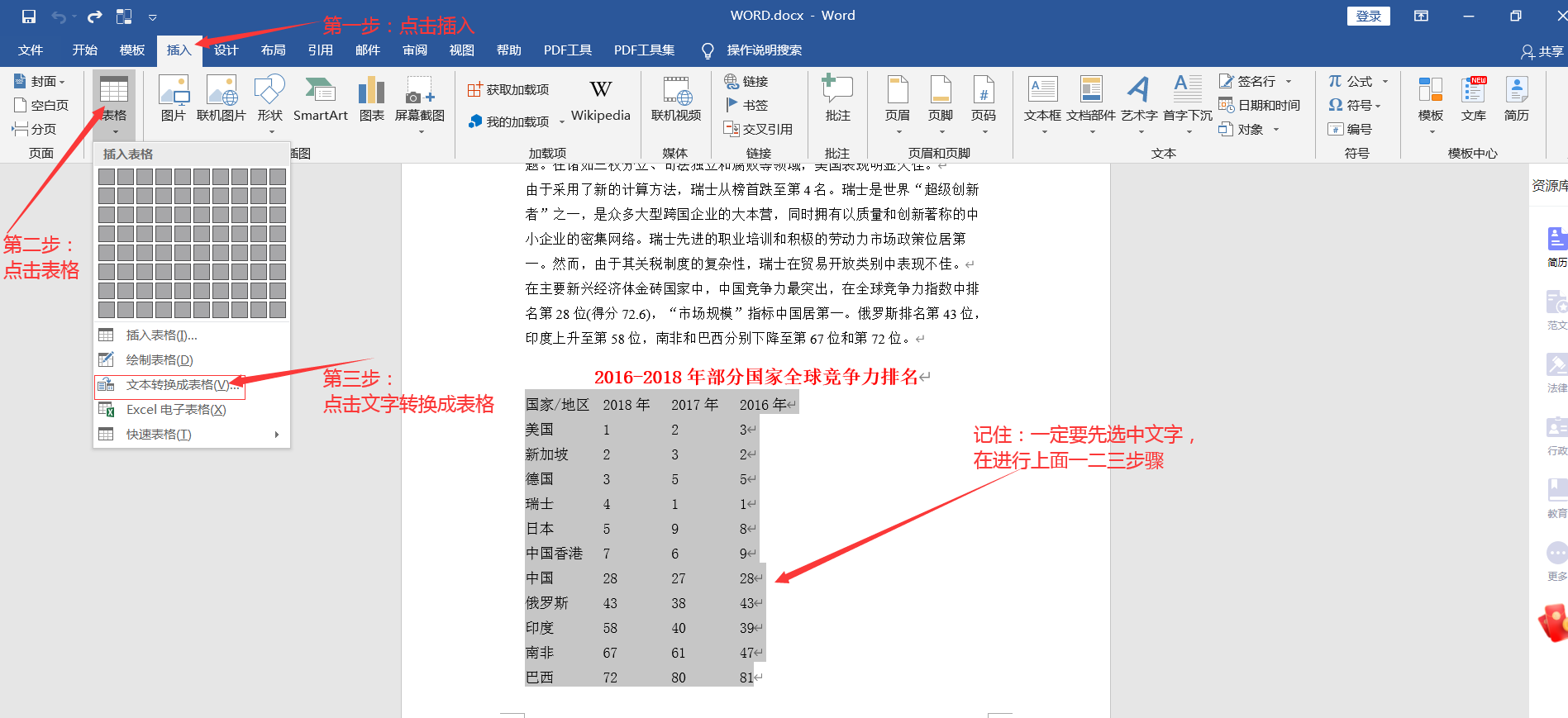This screenshot has width=1568, height=718.
Task: Choose 绘制表格(D) menu entry
Action: [x=192, y=360]
